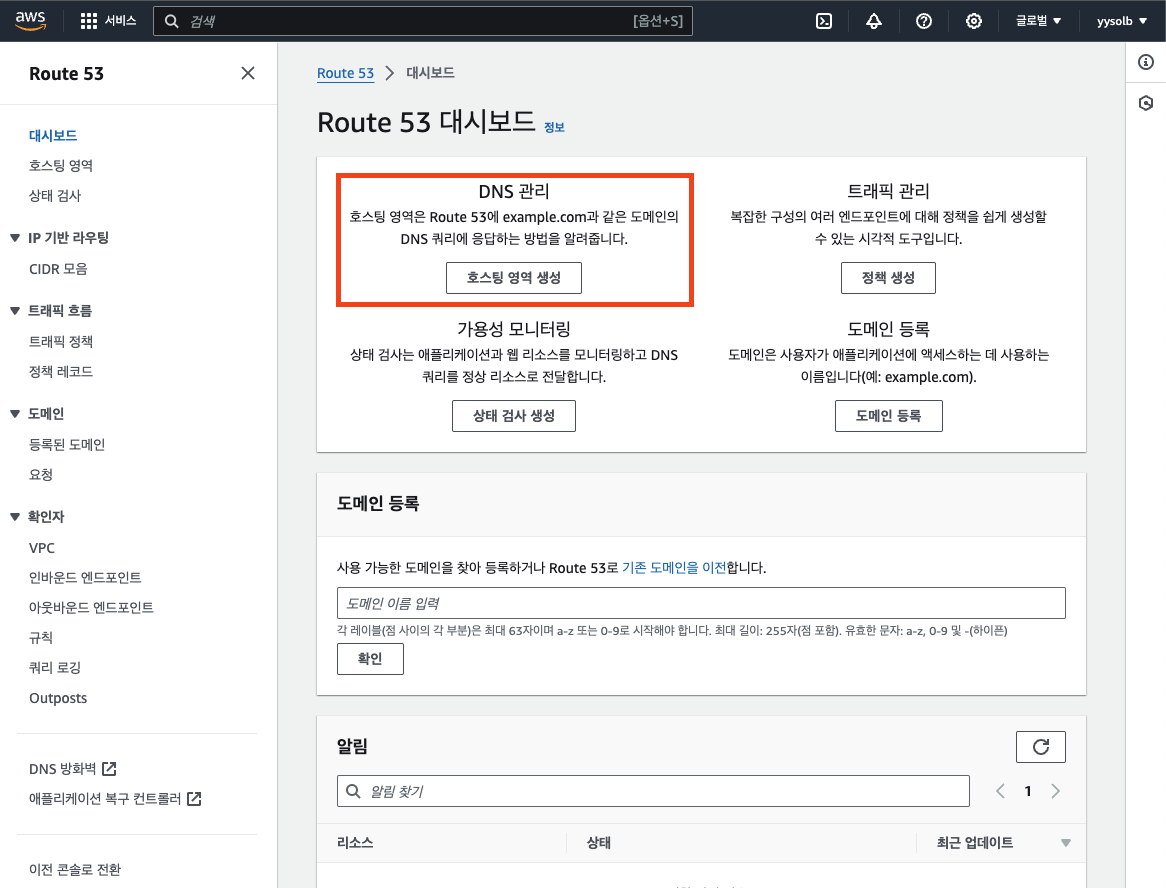This screenshot has height=888, width=1166.
Task: Click the 상태 검사 생성 button
Action: [x=514, y=416]
